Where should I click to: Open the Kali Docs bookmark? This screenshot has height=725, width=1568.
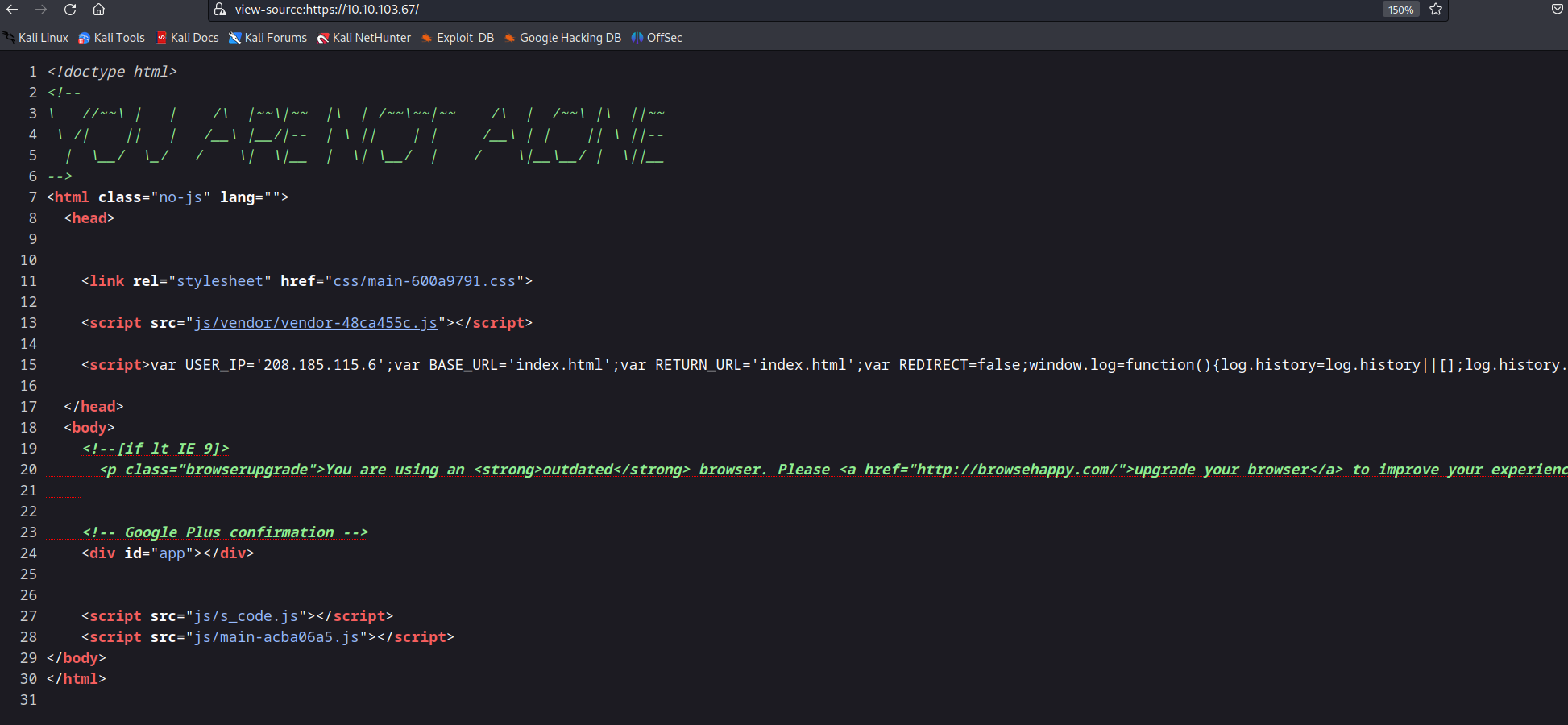(x=188, y=38)
